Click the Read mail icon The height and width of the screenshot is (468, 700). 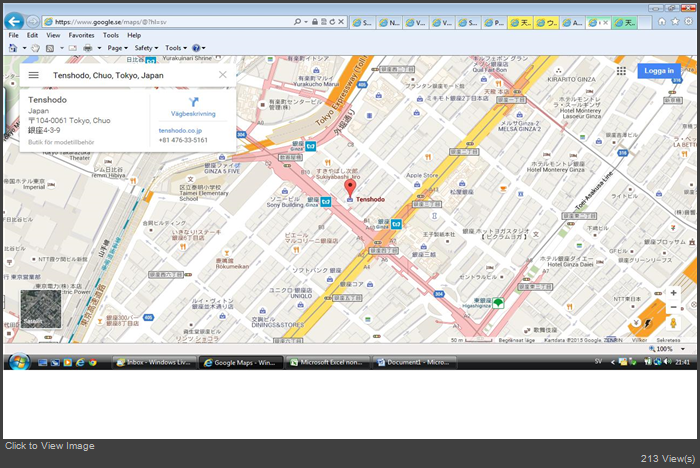[x=72, y=48]
